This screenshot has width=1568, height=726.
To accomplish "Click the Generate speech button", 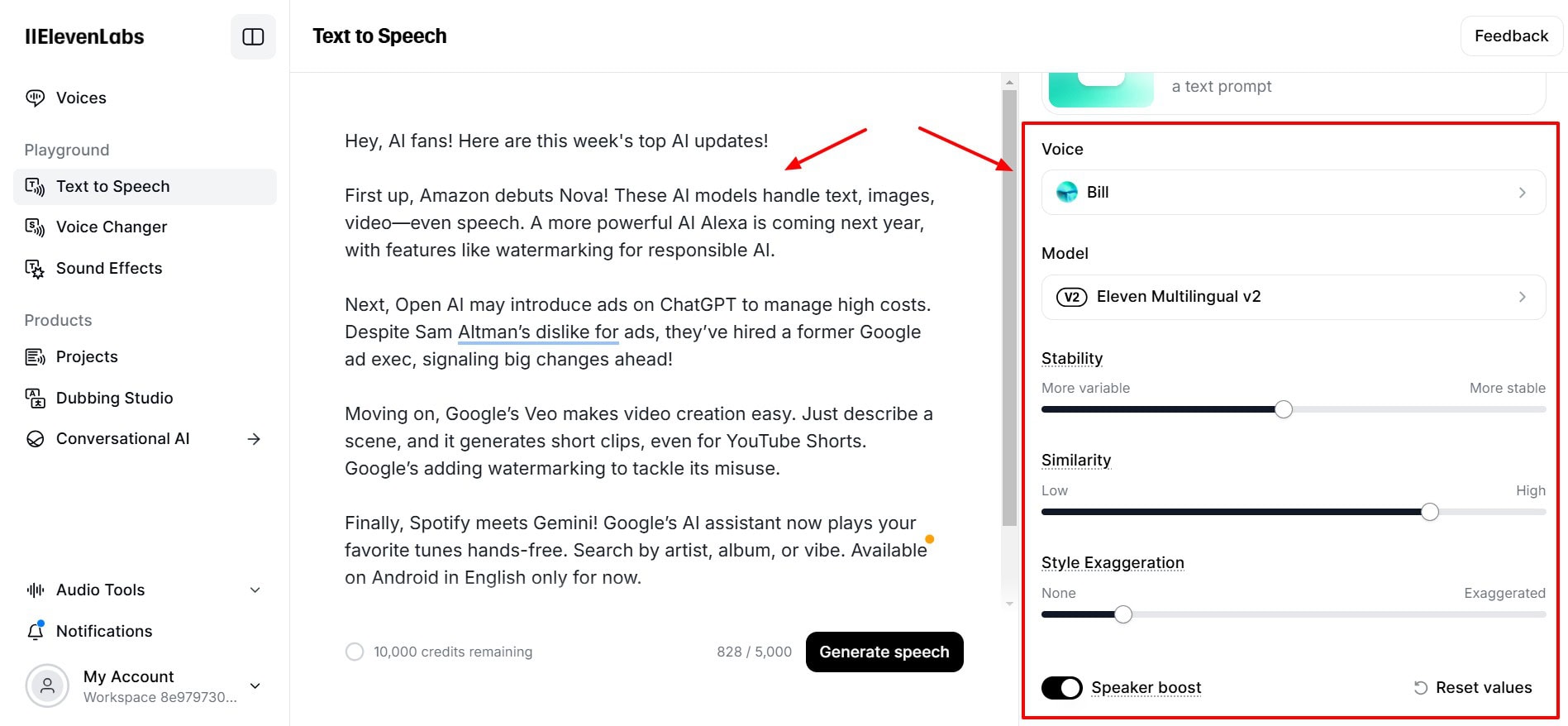I will click(884, 652).
